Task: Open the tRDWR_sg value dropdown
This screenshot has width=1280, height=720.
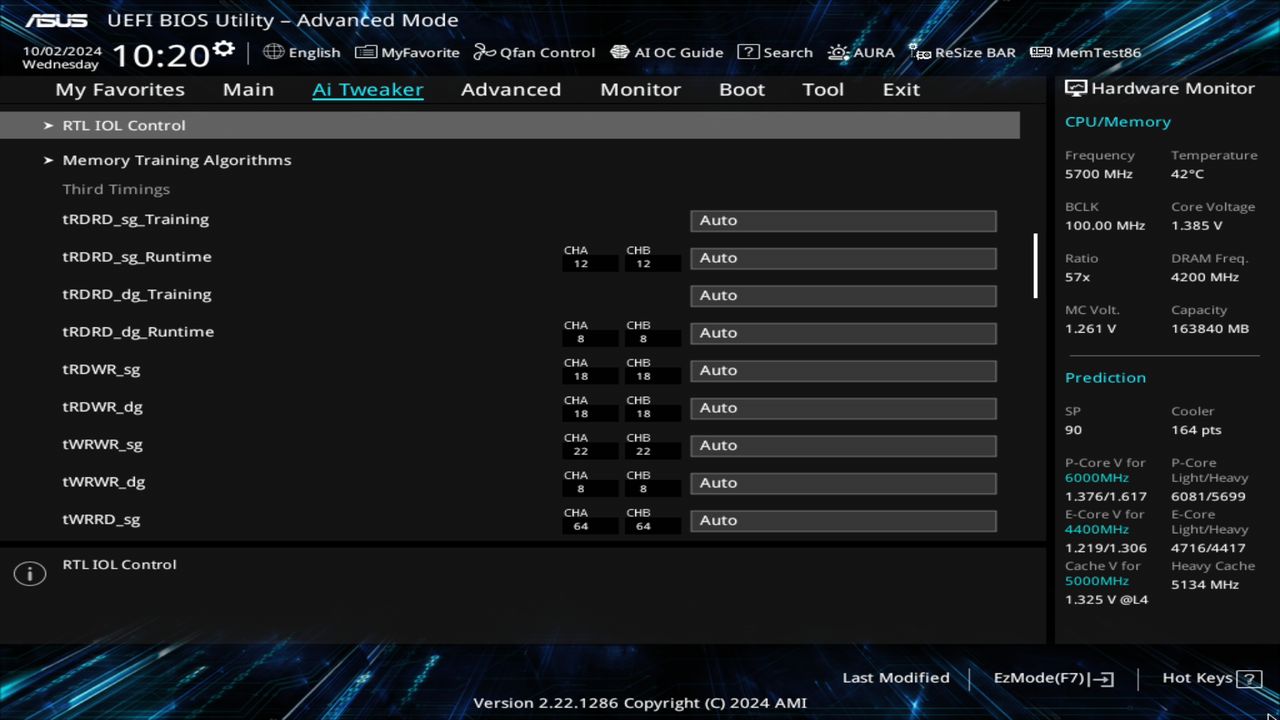Action: tap(842, 370)
